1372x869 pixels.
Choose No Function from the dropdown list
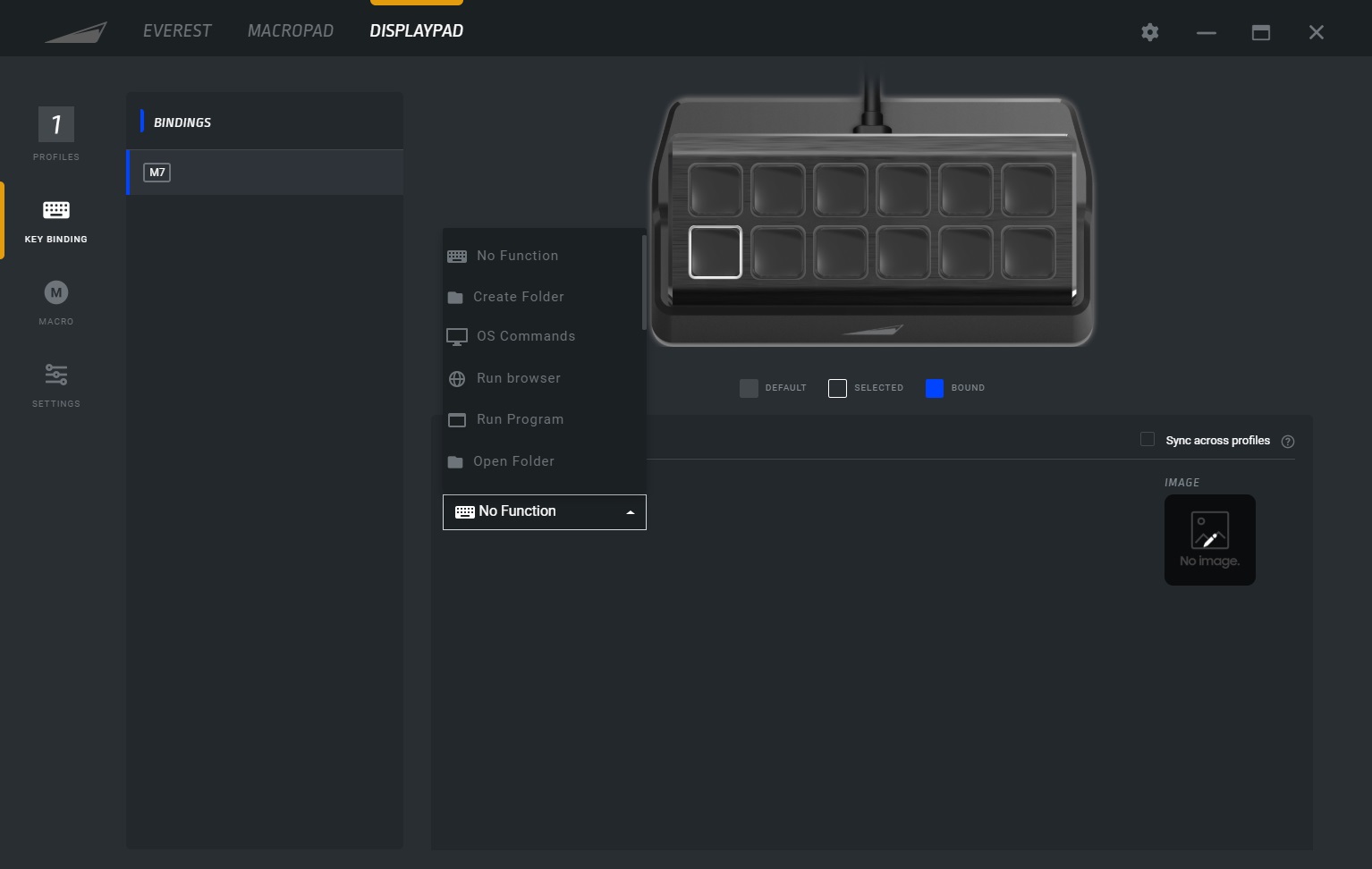[x=543, y=256]
